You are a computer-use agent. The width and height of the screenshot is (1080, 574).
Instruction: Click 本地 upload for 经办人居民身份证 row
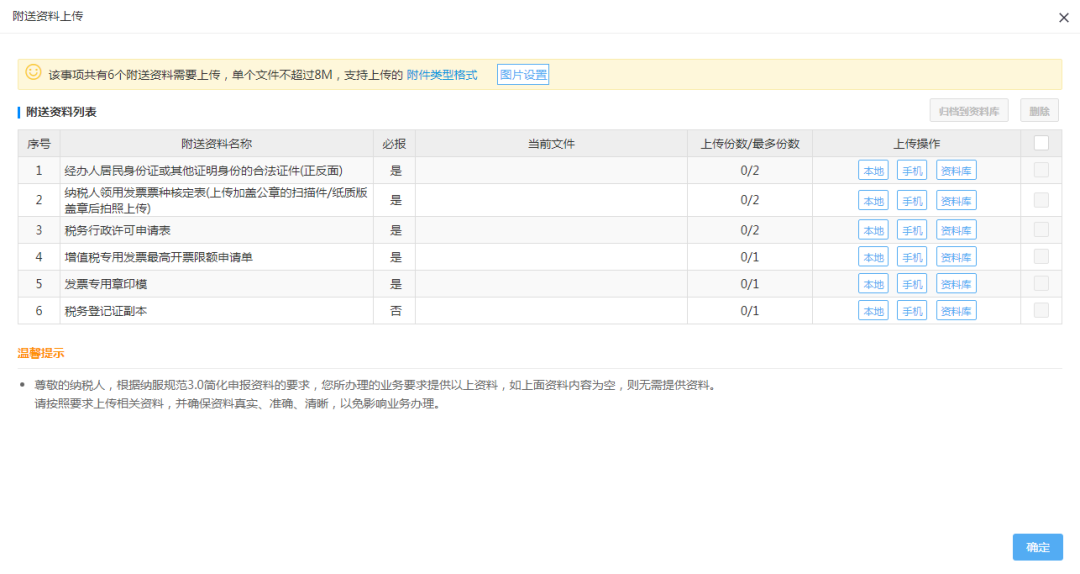873,170
